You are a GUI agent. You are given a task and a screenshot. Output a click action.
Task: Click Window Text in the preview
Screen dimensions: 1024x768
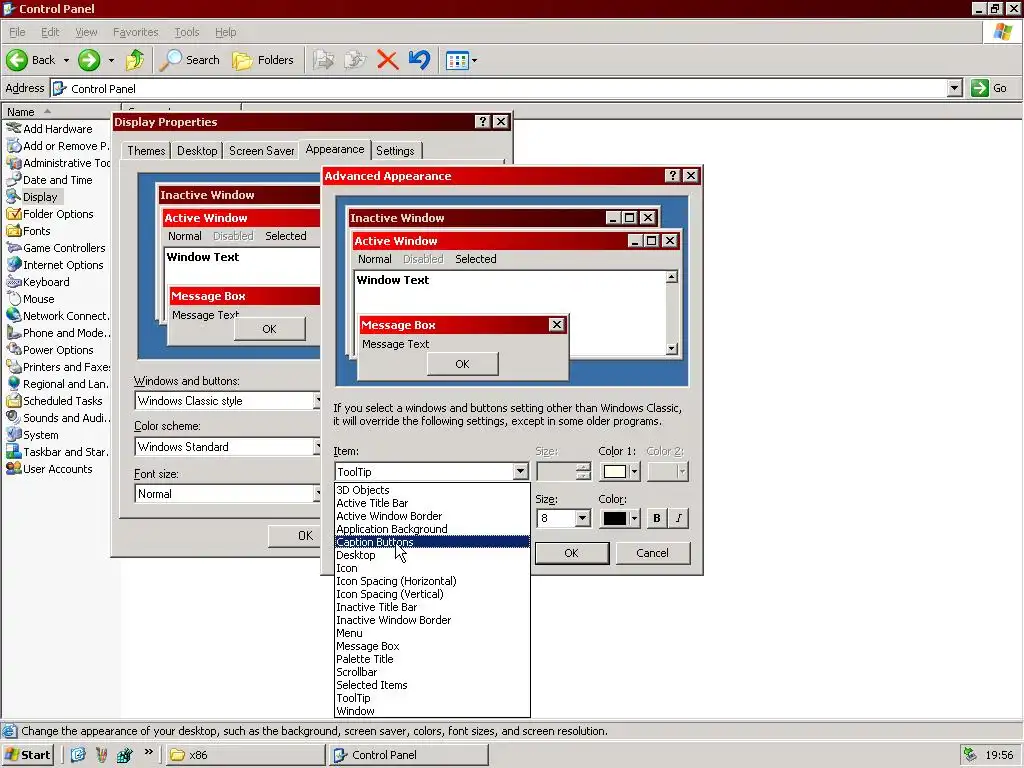point(392,280)
